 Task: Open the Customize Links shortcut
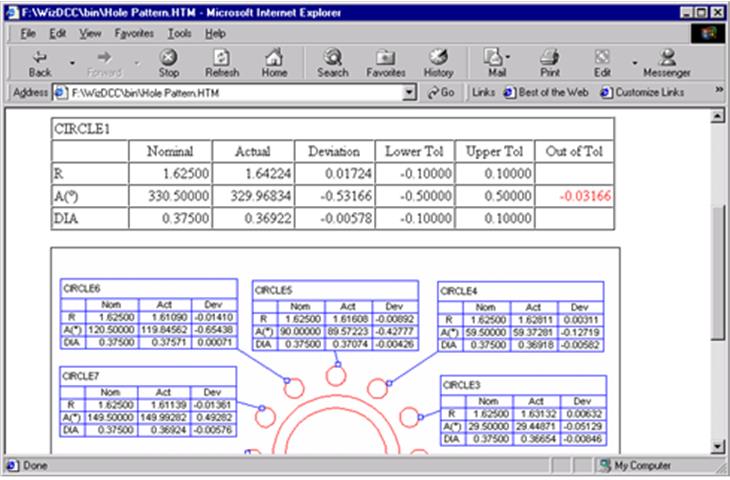(642, 92)
